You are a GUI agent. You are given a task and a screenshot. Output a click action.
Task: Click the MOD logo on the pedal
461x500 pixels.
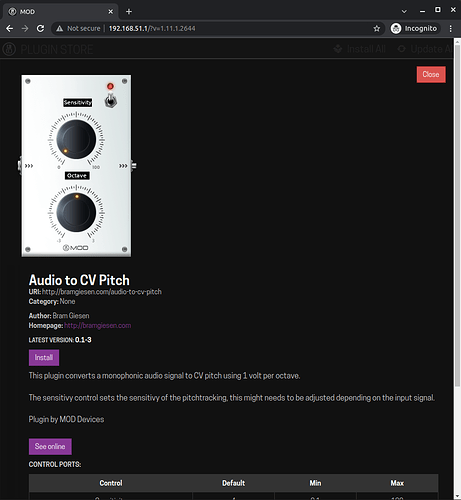76,248
